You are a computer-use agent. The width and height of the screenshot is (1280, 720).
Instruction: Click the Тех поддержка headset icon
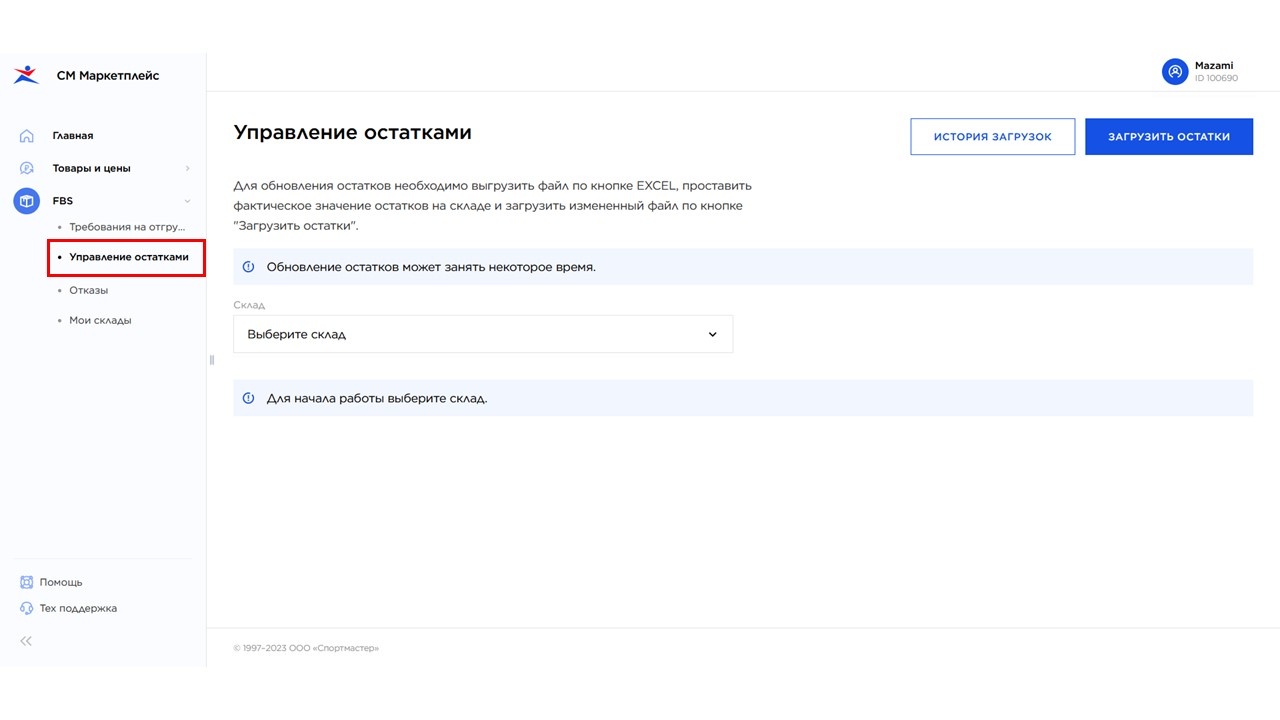[x=27, y=608]
